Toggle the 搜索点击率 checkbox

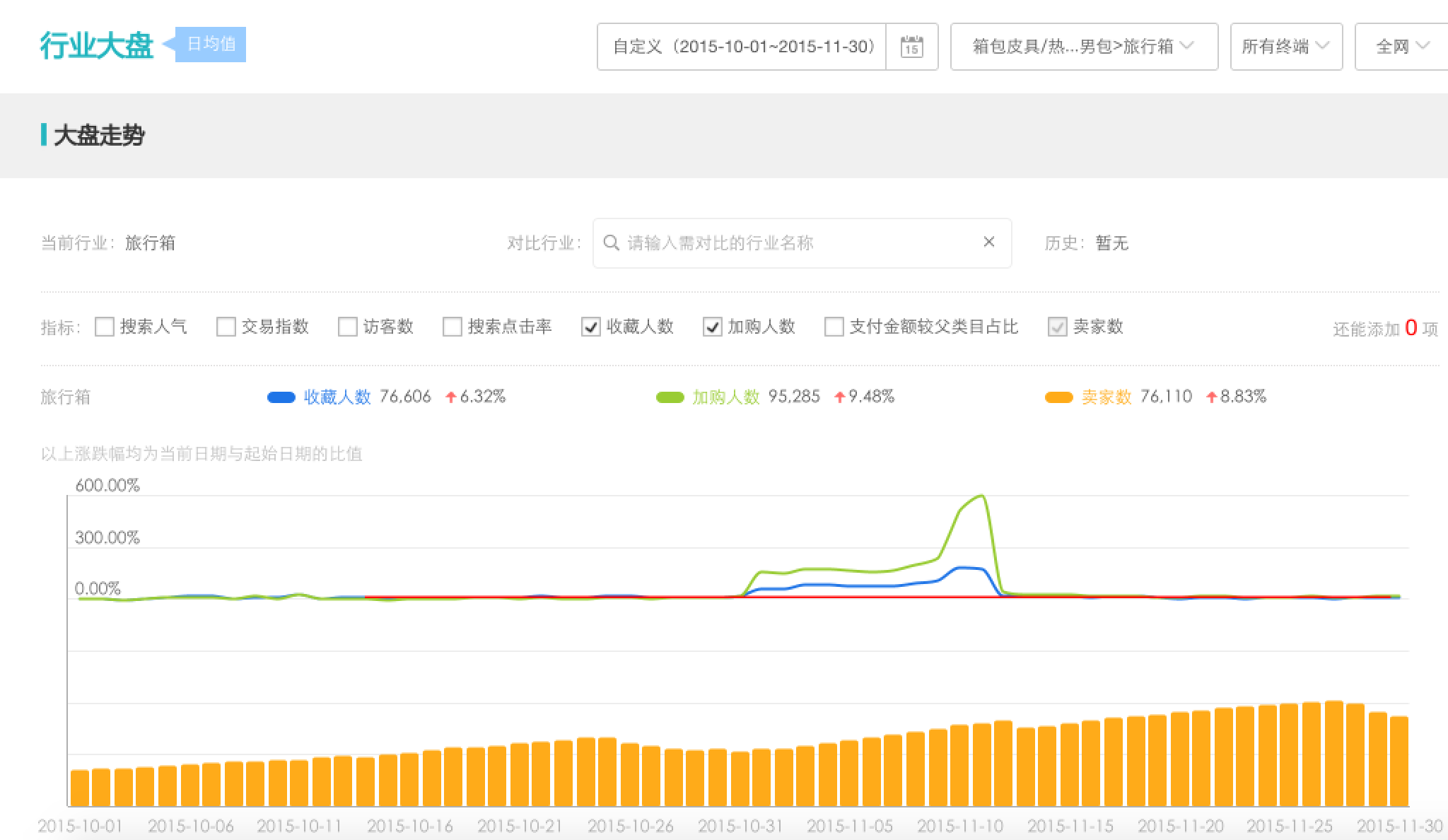pyautogui.click(x=452, y=327)
